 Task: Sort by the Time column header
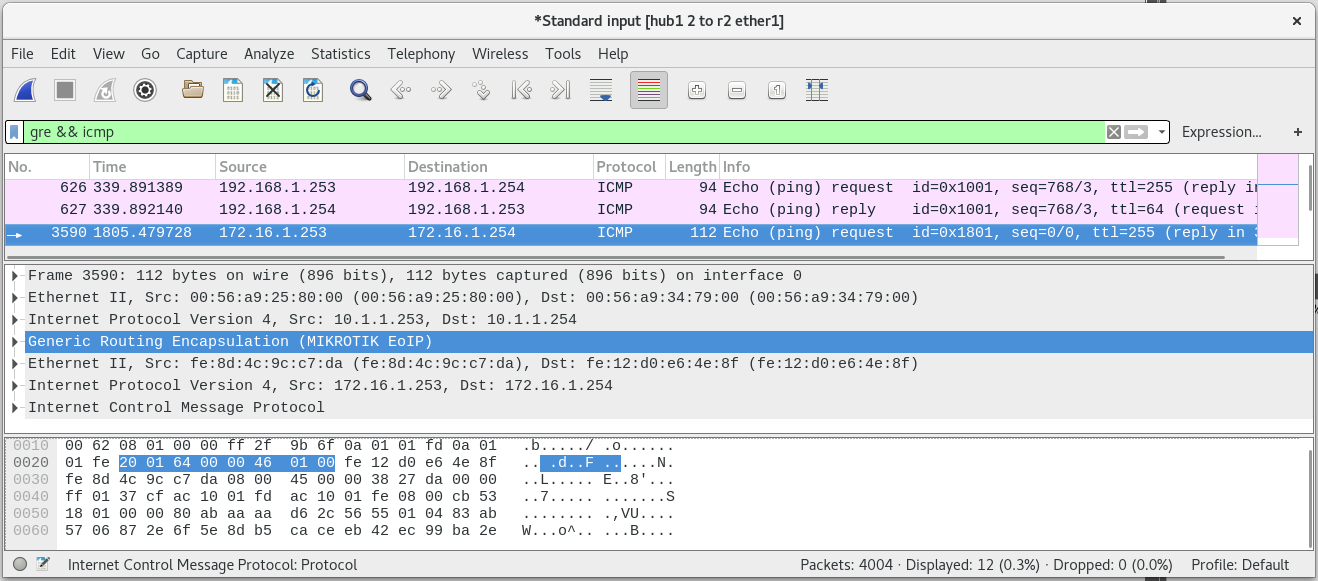(152, 167)
